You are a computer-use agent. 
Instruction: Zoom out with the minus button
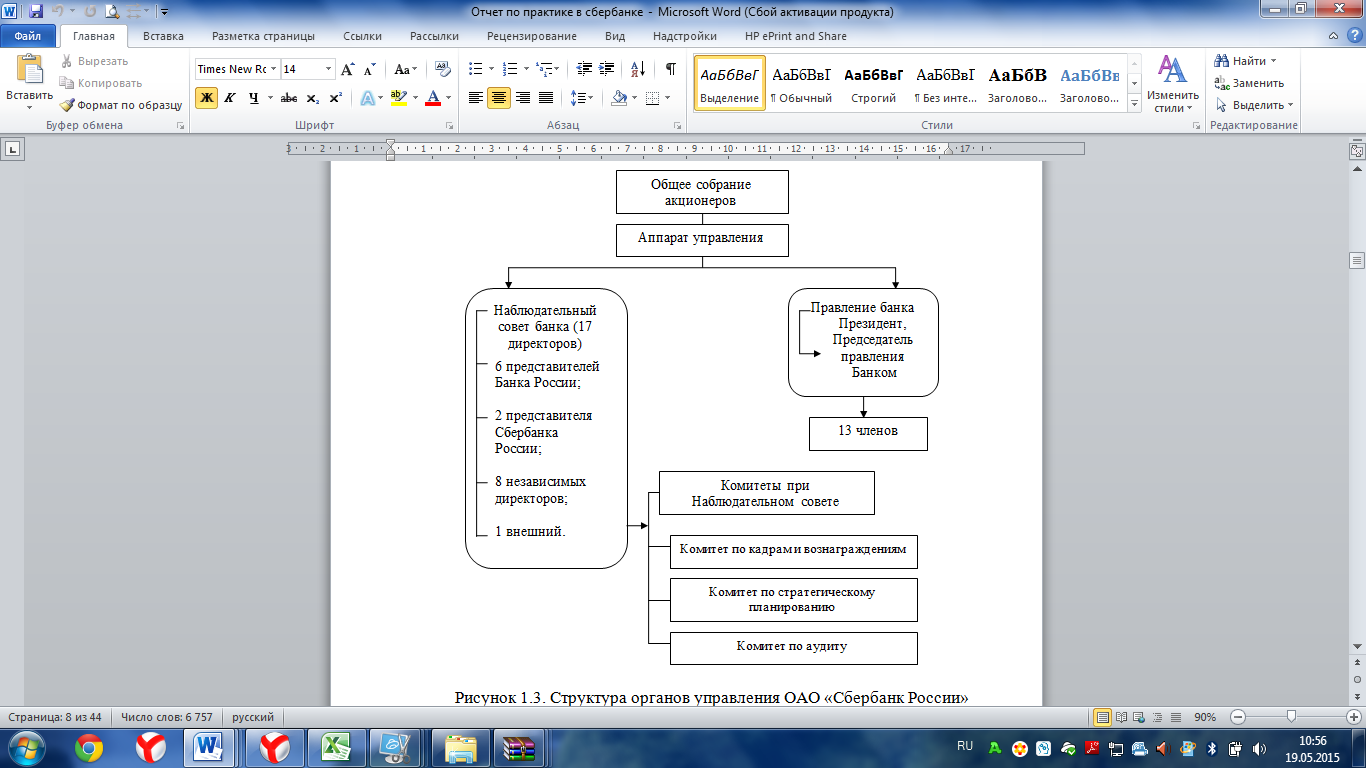(x=1238, y=717)
